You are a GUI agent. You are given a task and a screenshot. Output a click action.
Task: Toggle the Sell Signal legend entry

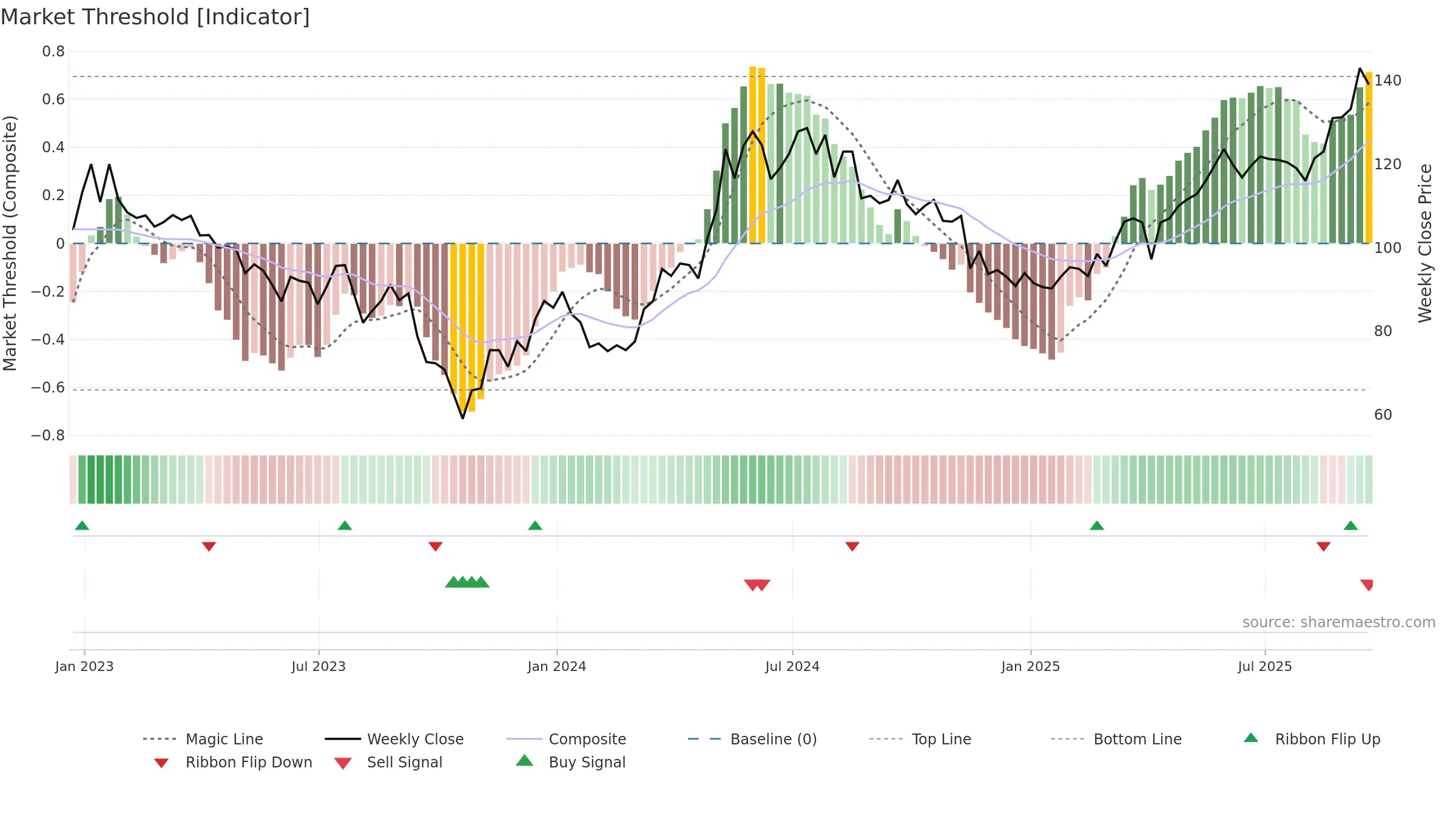point(388,762)
